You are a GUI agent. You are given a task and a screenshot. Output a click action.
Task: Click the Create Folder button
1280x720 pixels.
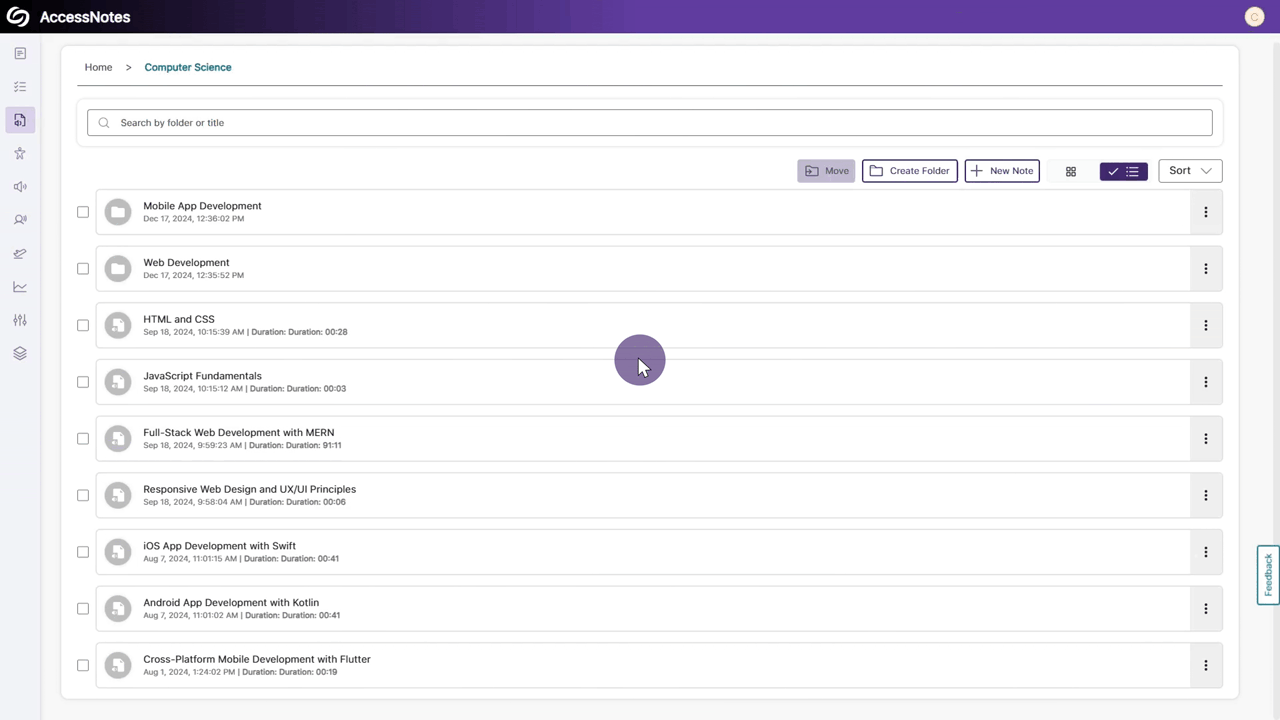pos(909,171)
